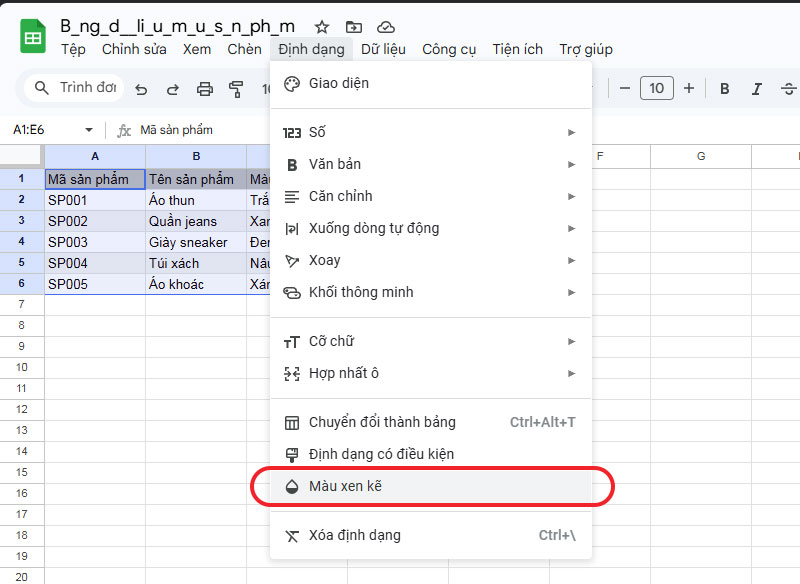Star the spreadsheet document
Screen dimensions: 800x584
pyautogui.click(x=321, y=27)
